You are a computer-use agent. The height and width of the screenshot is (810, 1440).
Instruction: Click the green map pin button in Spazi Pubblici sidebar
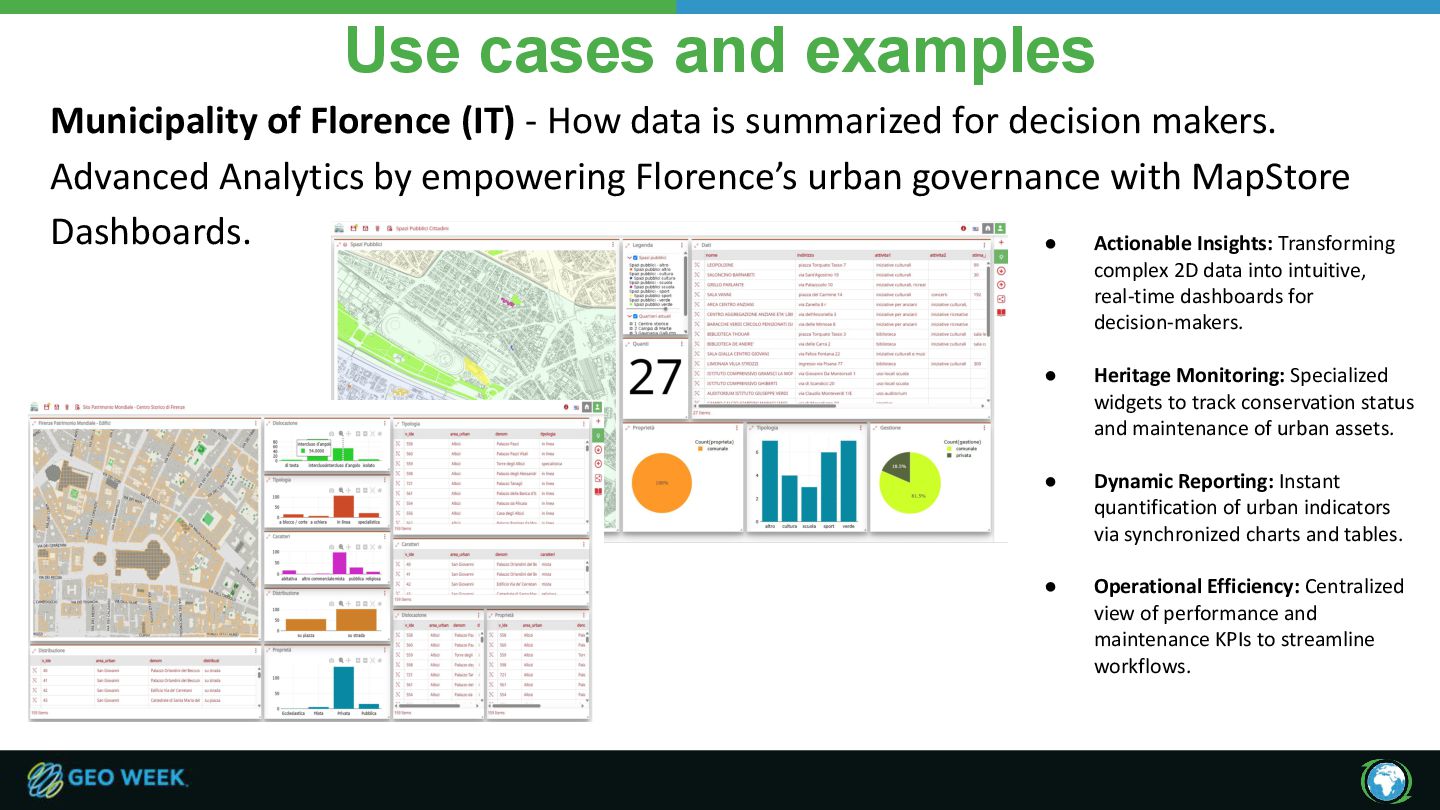coord(1001,257)
